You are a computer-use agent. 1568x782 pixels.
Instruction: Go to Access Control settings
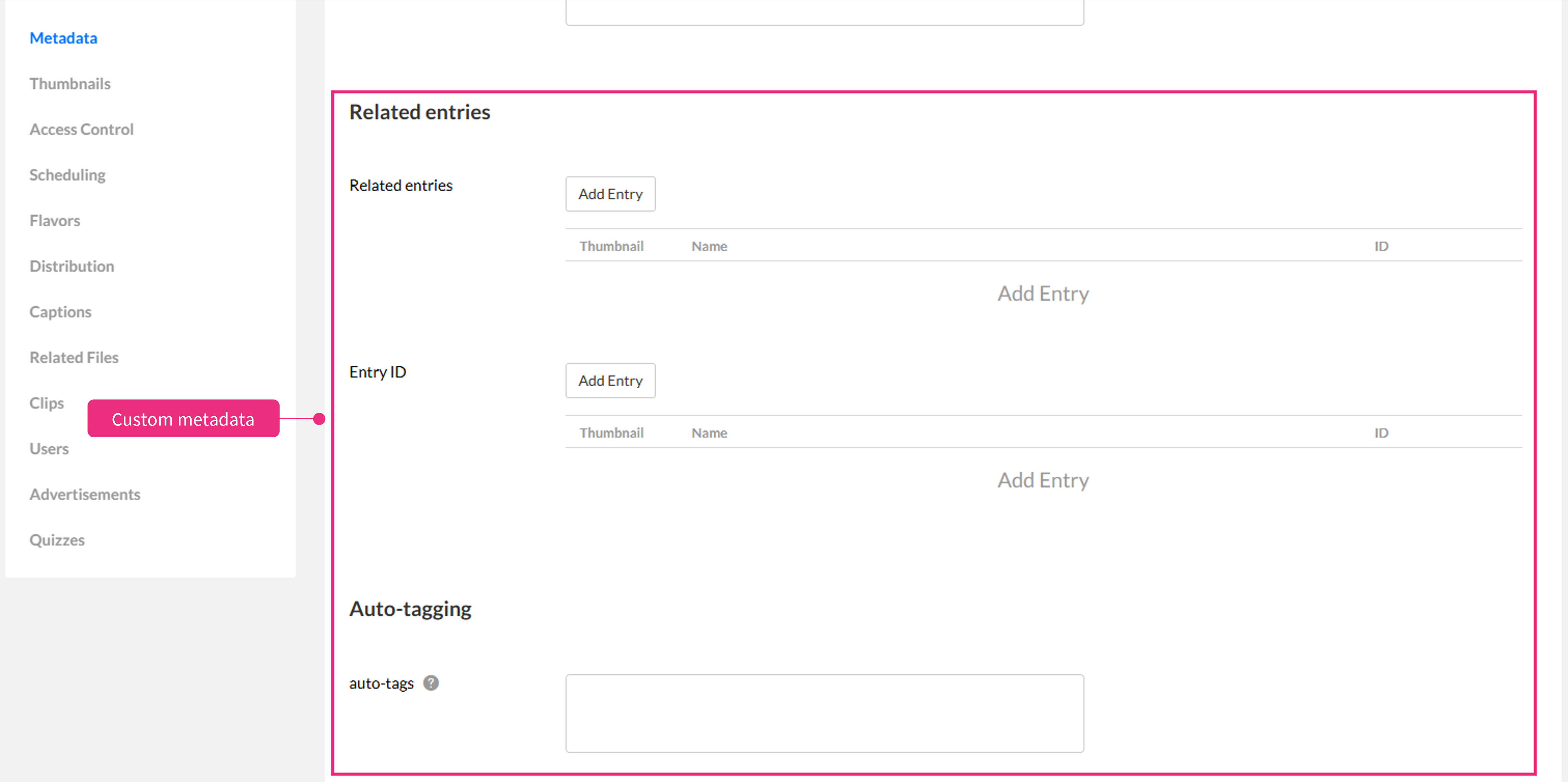point(81,129)
